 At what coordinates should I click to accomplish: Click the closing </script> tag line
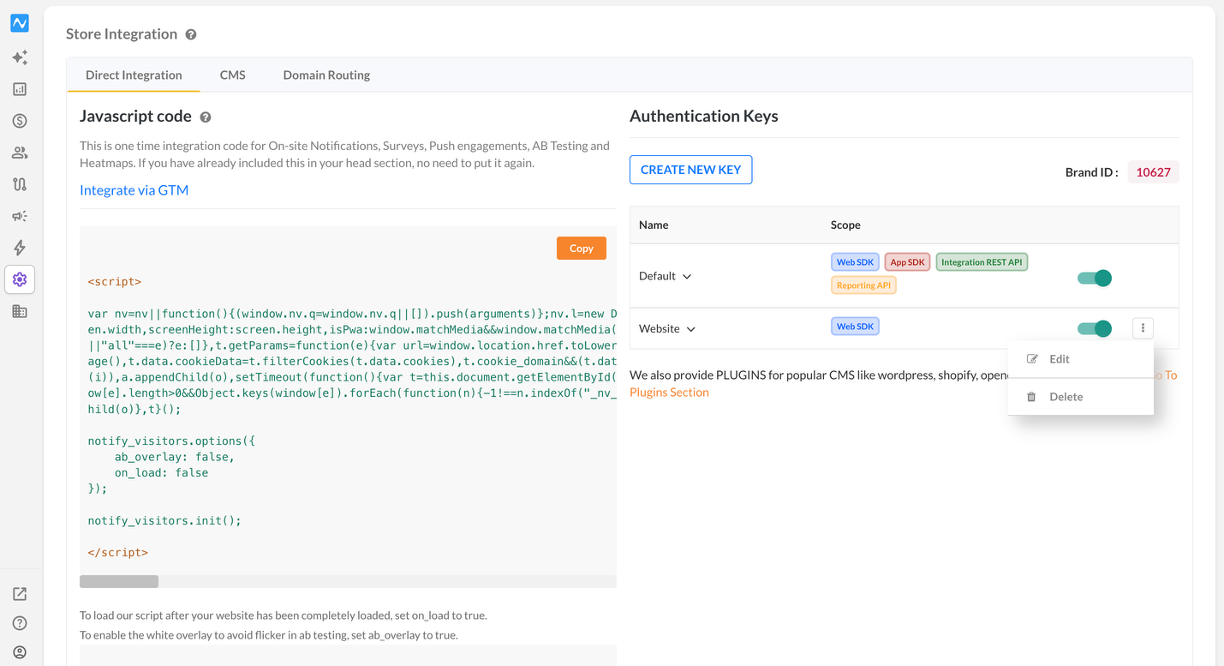[x=118, y=553]
